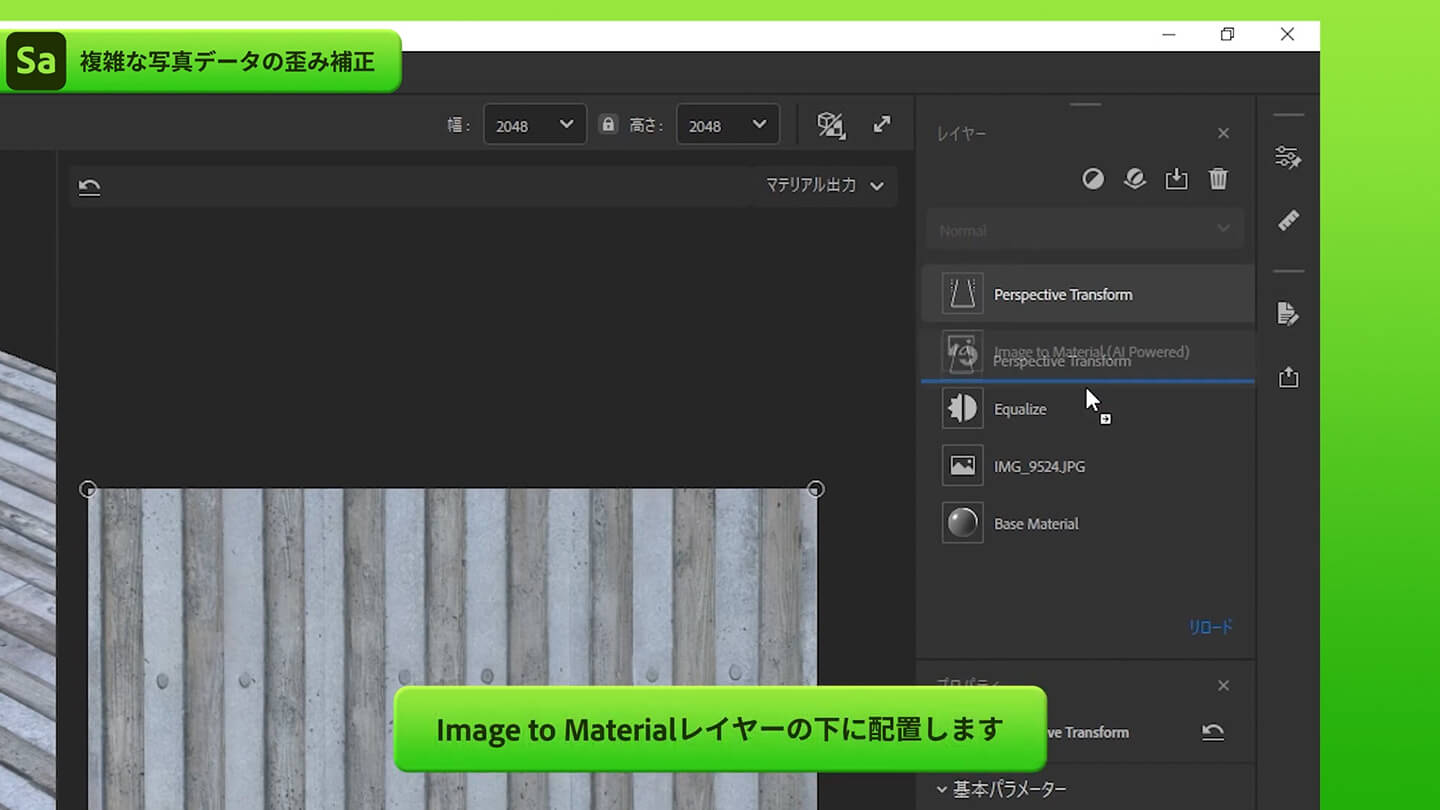This screenshot has height=810, width=1440.
Task: Open the width 2048 dropdown
Action: (535, 125)
